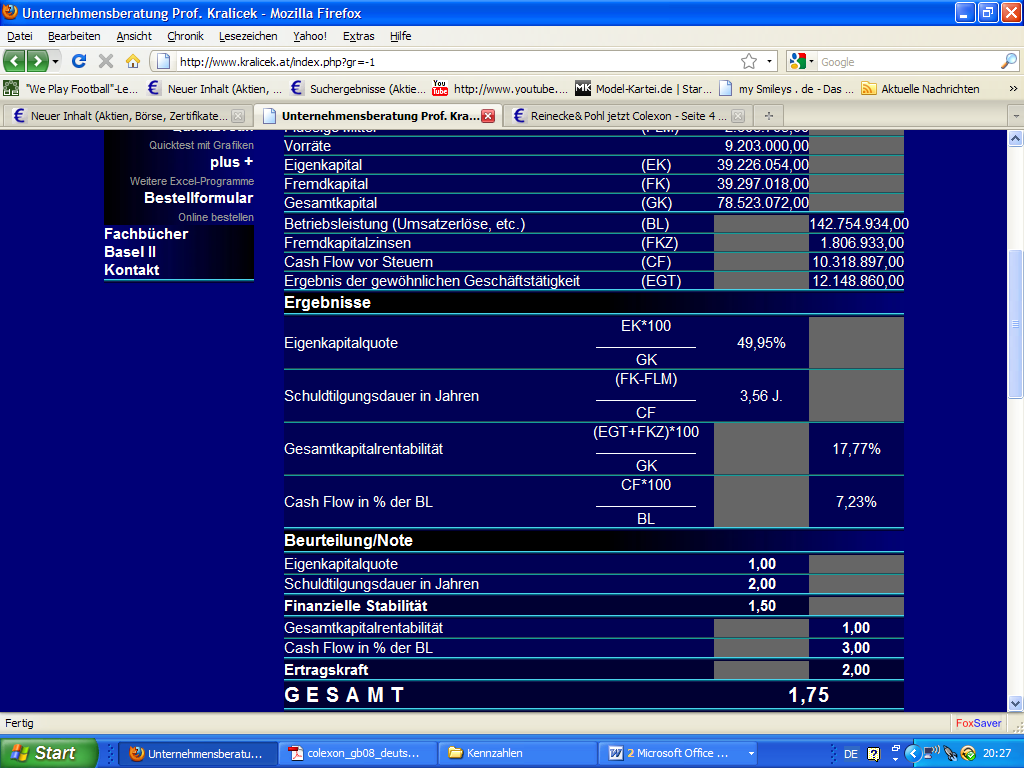Open 'plus +' sidebar link

pos(231,162)
